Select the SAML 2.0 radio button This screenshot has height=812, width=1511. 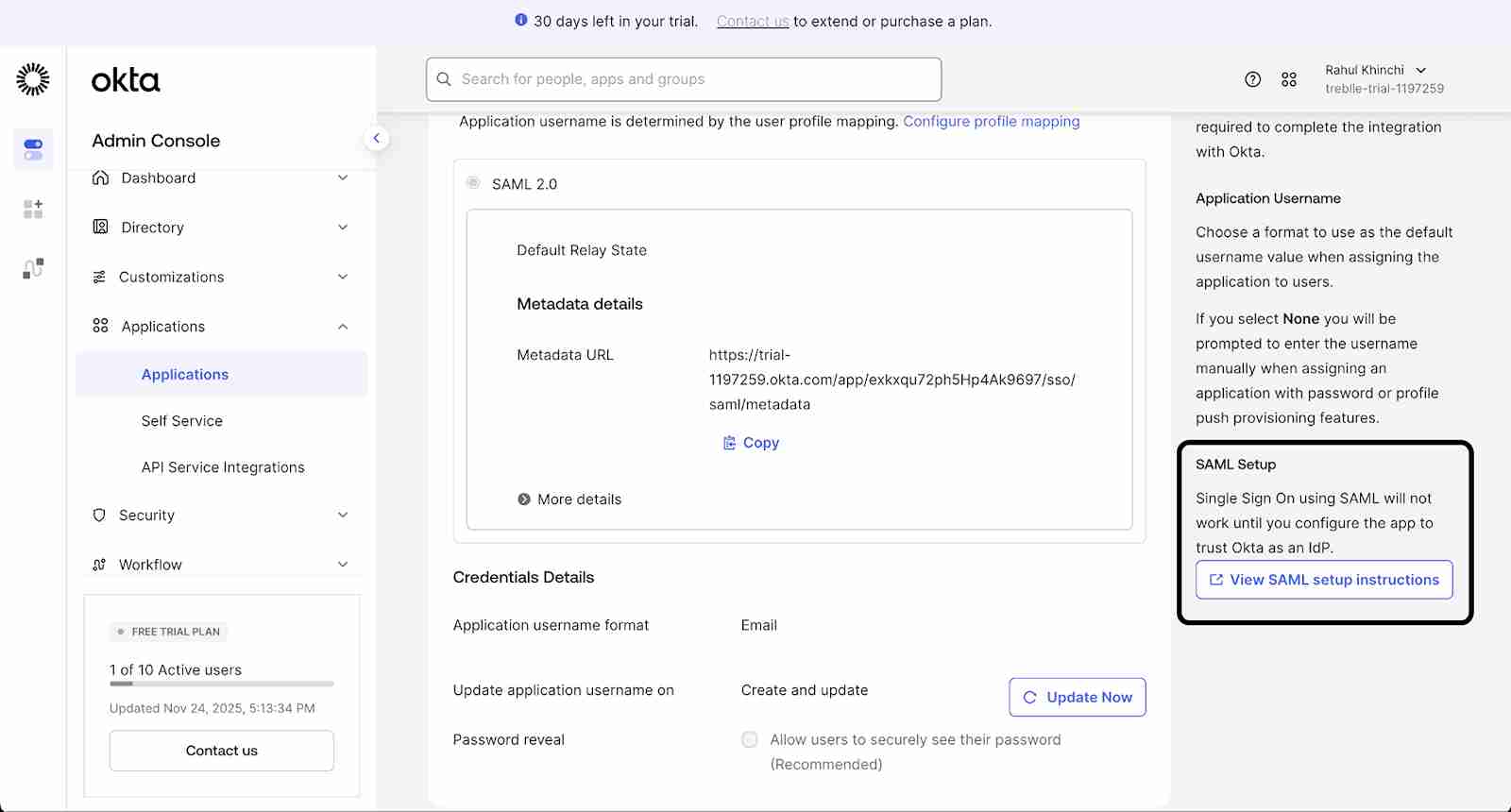click(473, 182)
